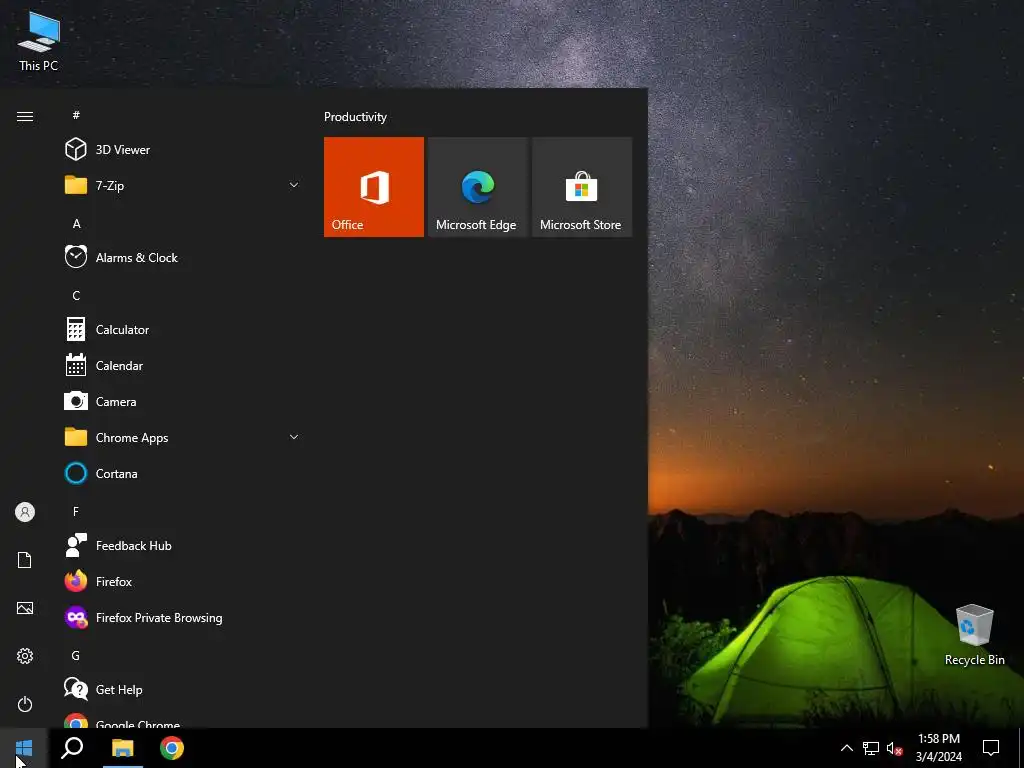
Task: Launch Cortana from the app list
Action: pos(183,473)
